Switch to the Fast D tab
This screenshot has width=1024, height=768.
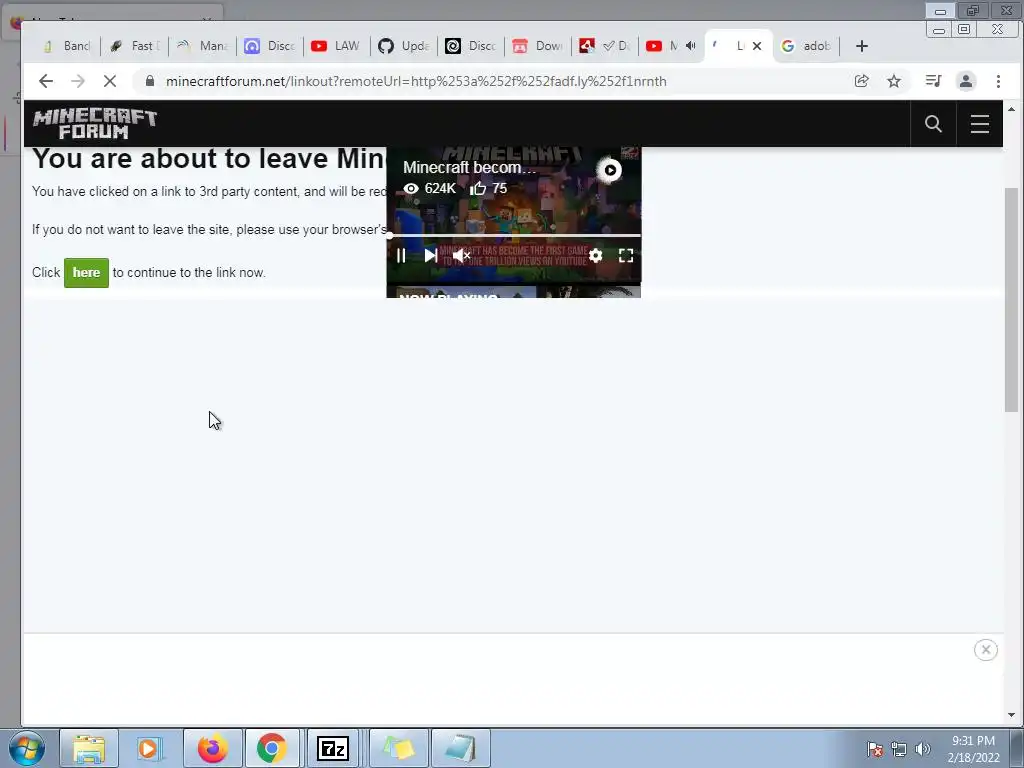click(x=135, y=46)
